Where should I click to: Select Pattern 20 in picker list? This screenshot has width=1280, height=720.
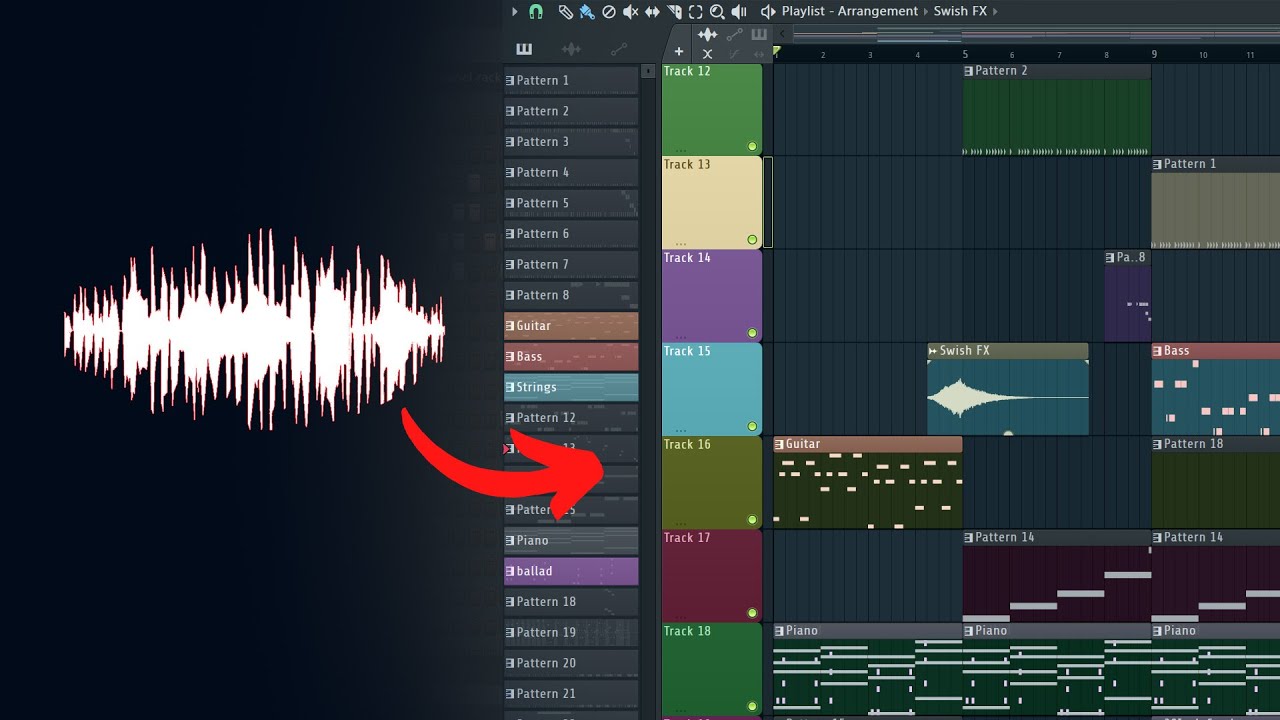point(571,663)
